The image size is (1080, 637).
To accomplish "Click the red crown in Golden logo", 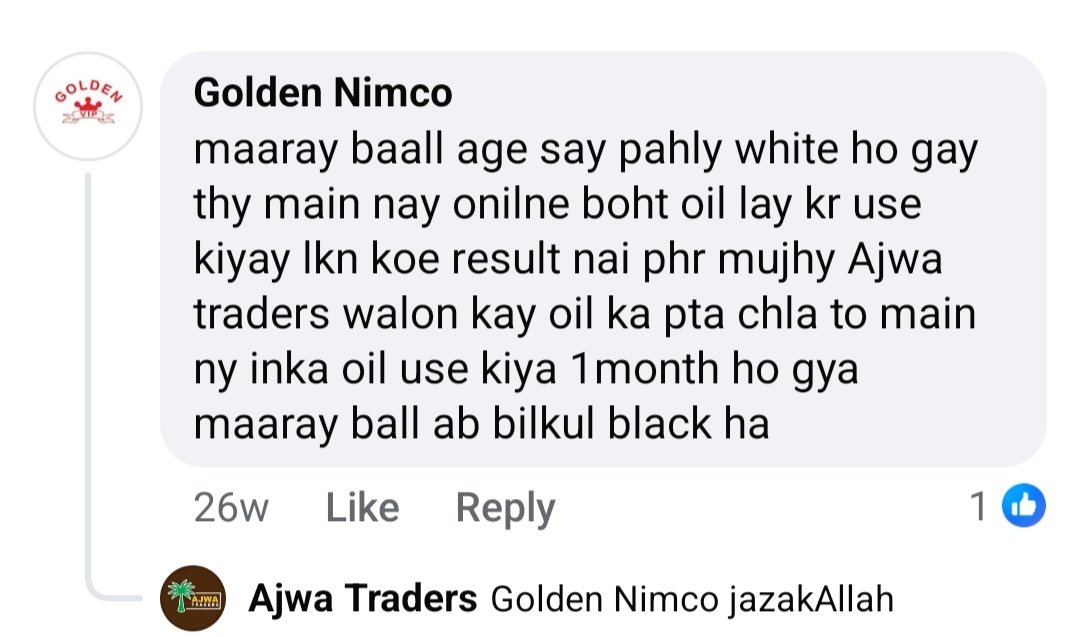I will [88, 104].
